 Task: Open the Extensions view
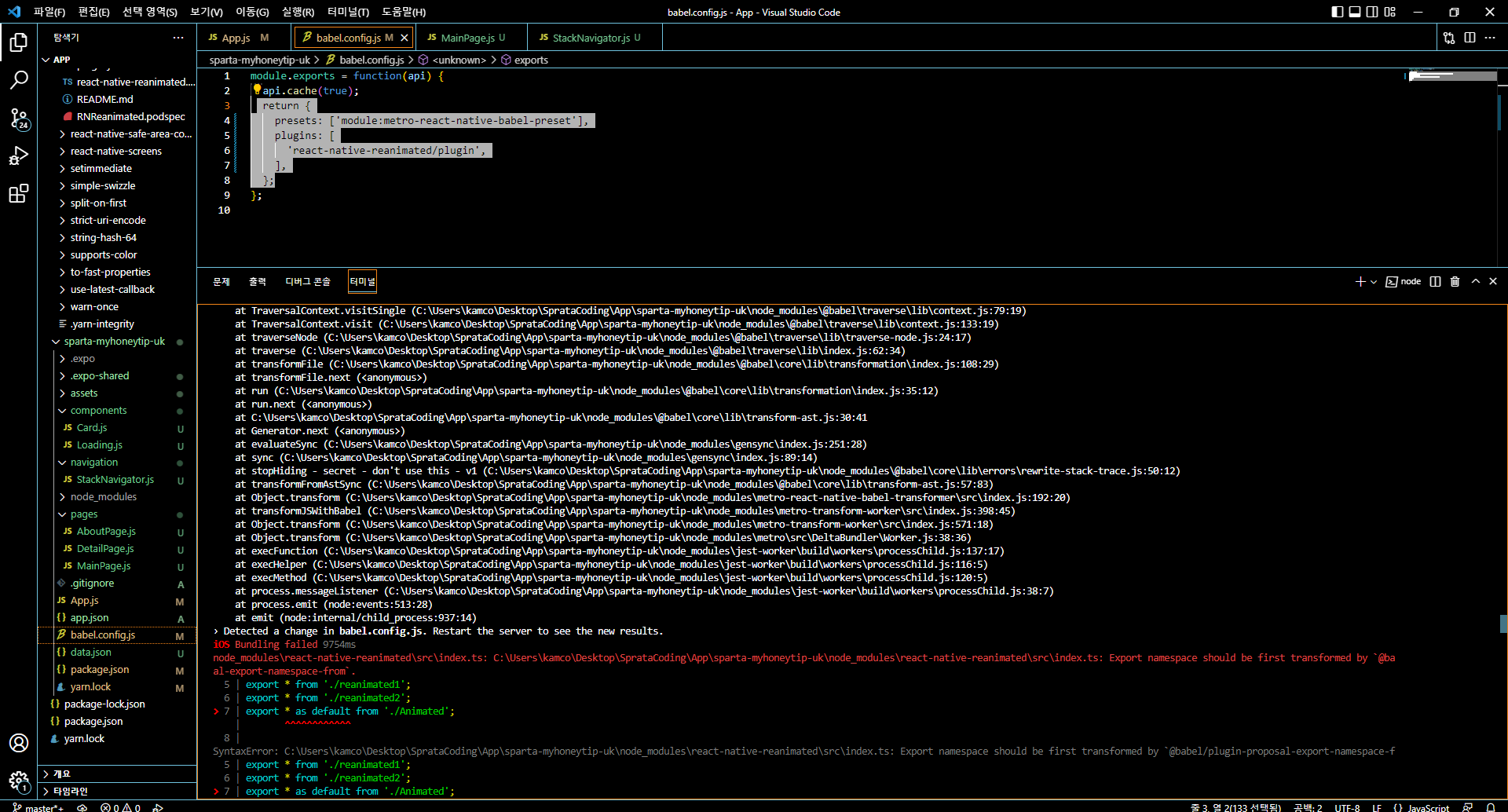19,193
